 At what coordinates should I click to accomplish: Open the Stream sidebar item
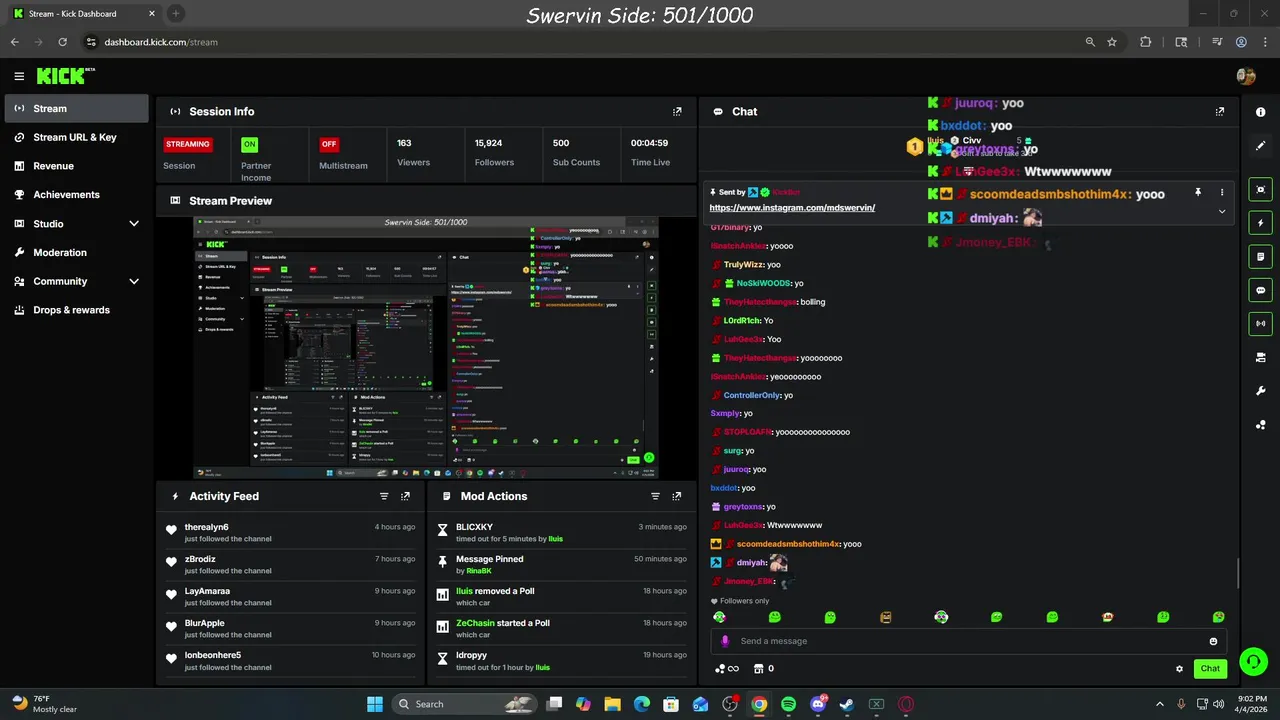point(77,109)
